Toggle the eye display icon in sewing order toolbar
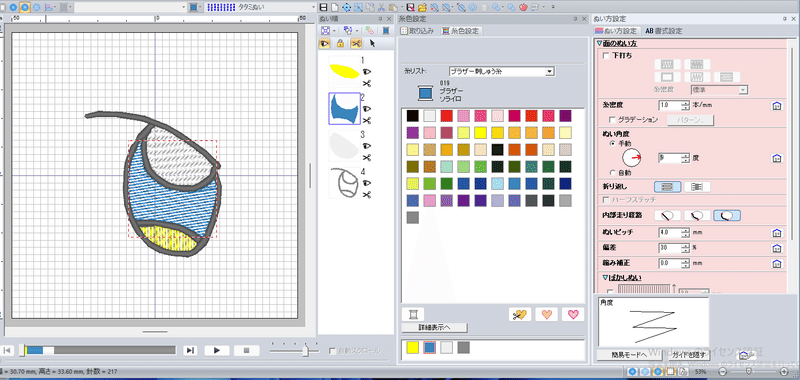Image resolution: width=800 pixels, height=380 pixels. pyautogui.click(x=324, y=44)
